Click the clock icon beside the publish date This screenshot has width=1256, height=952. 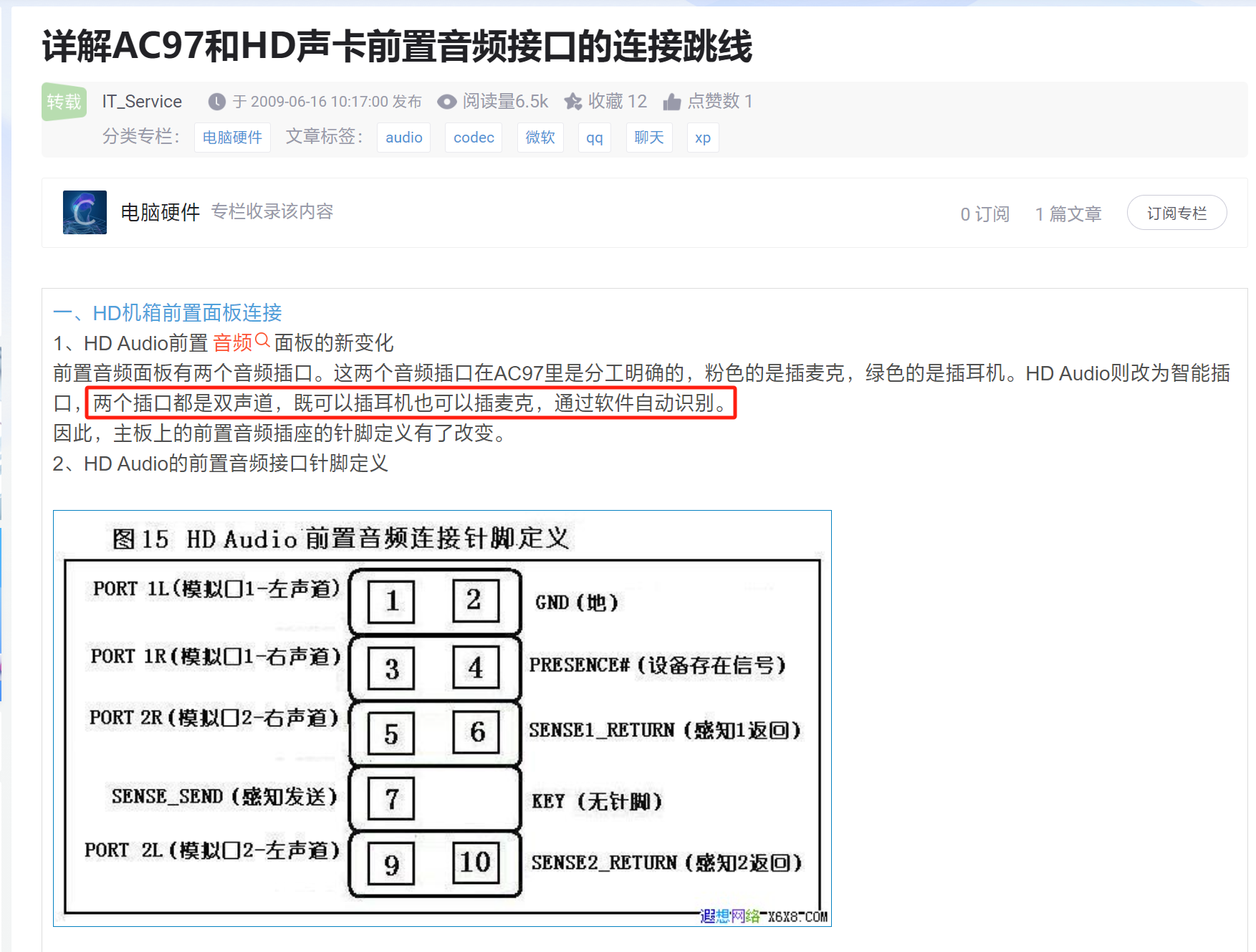(217, 102)
